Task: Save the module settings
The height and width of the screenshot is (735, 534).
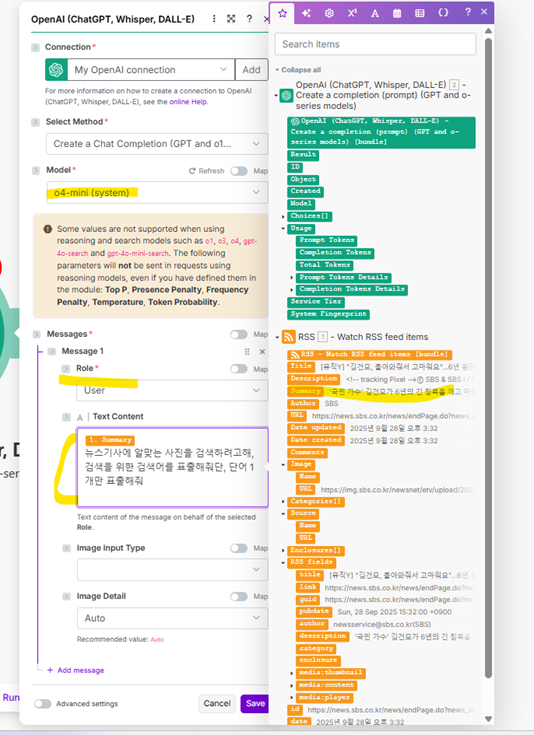Action: pyautogui.click(x=255, y=704)
